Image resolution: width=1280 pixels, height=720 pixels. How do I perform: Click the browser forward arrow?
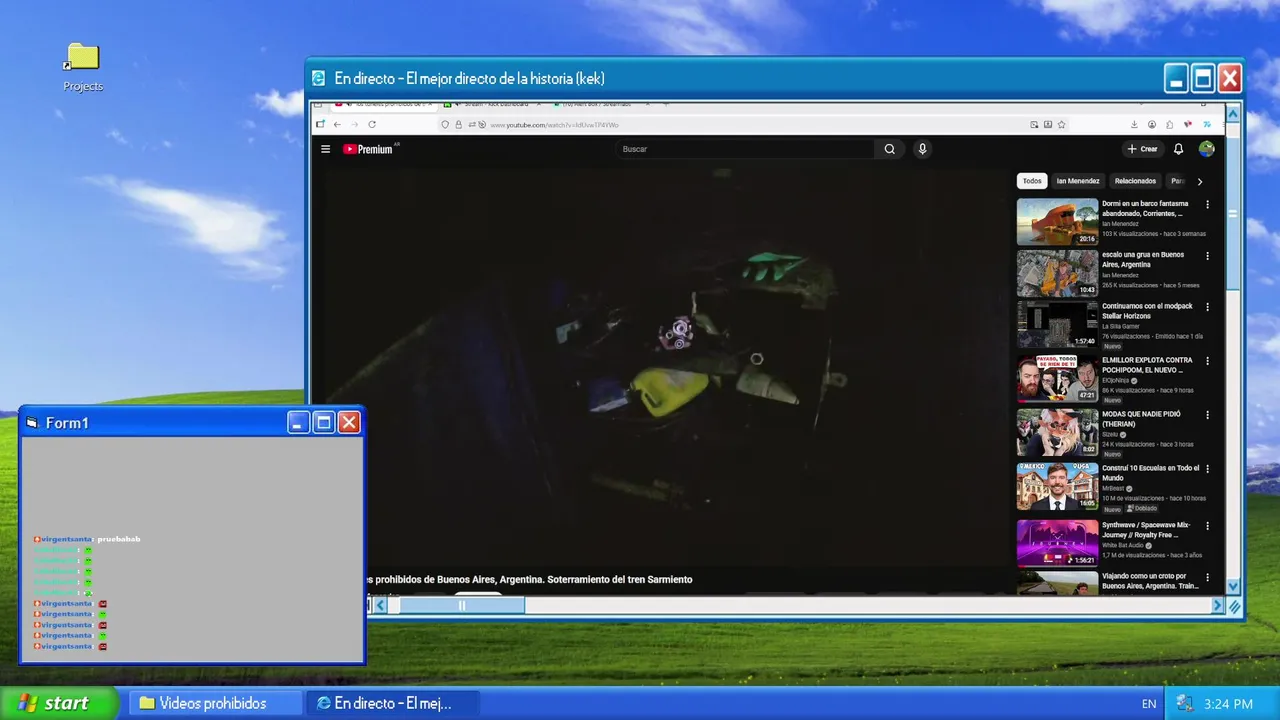click(354, 124)
